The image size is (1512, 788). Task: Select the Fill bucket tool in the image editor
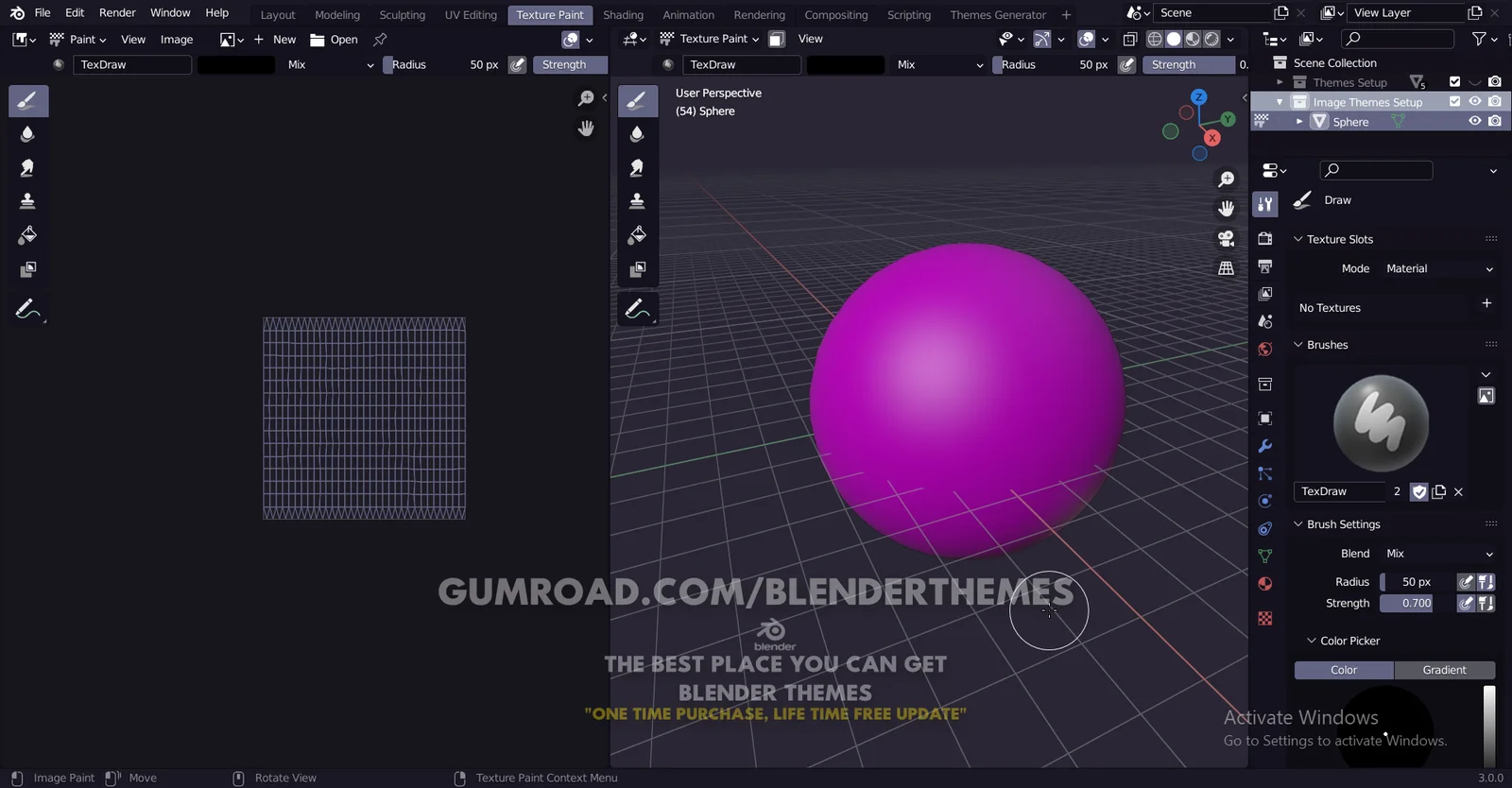tap(28, 235)
